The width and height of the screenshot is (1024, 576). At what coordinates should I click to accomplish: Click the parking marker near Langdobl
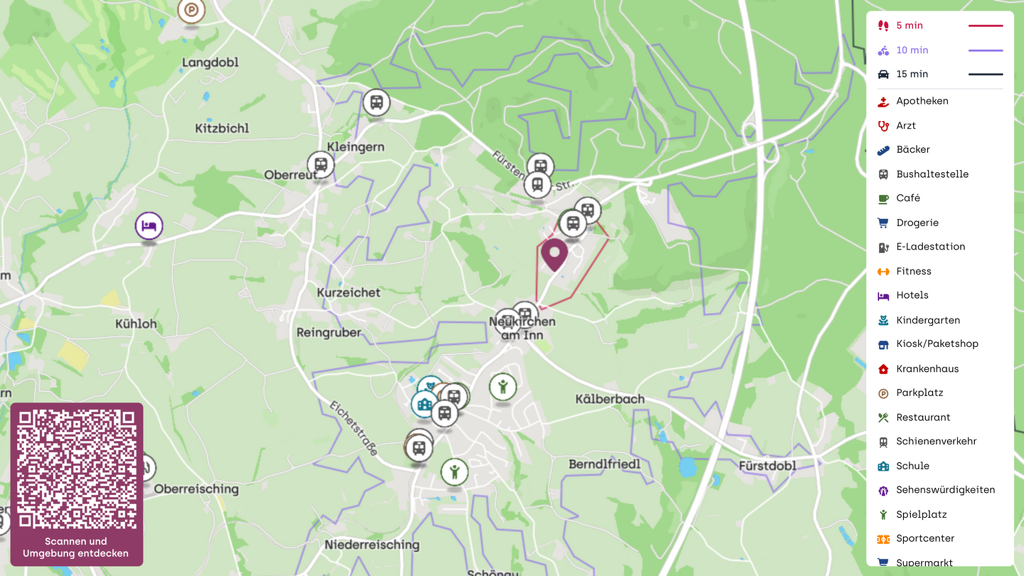tap(191, 10)
